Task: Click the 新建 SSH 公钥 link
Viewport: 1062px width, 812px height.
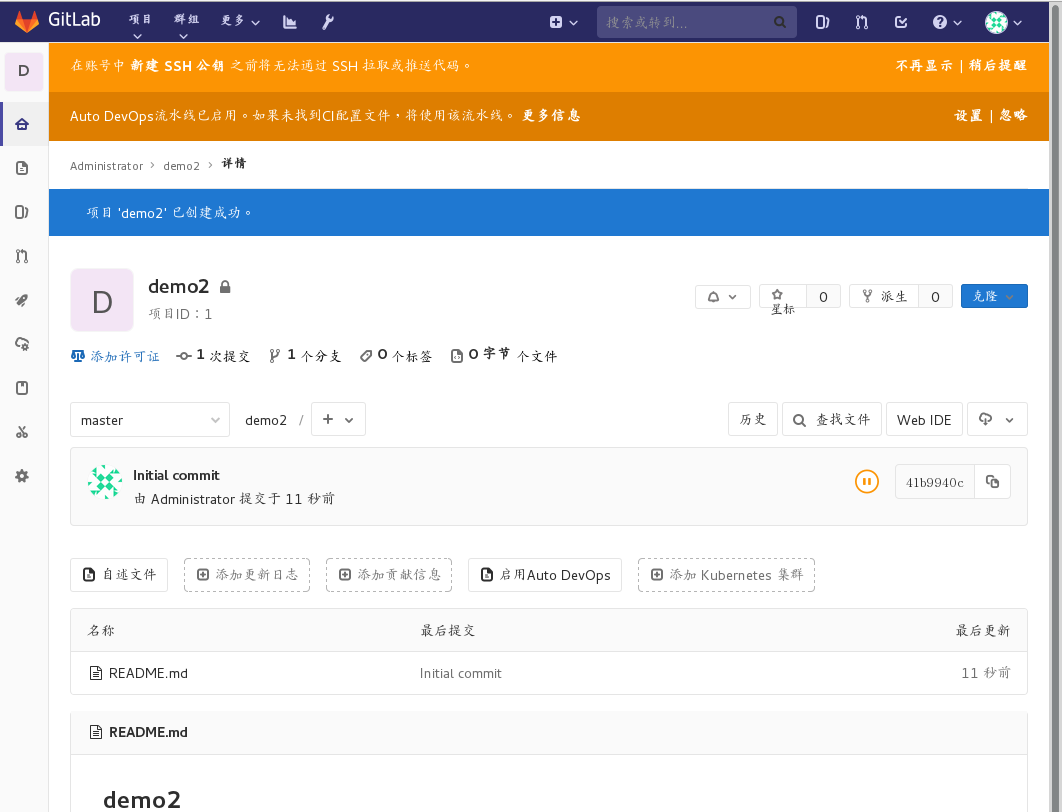Action: click(177, 66)
